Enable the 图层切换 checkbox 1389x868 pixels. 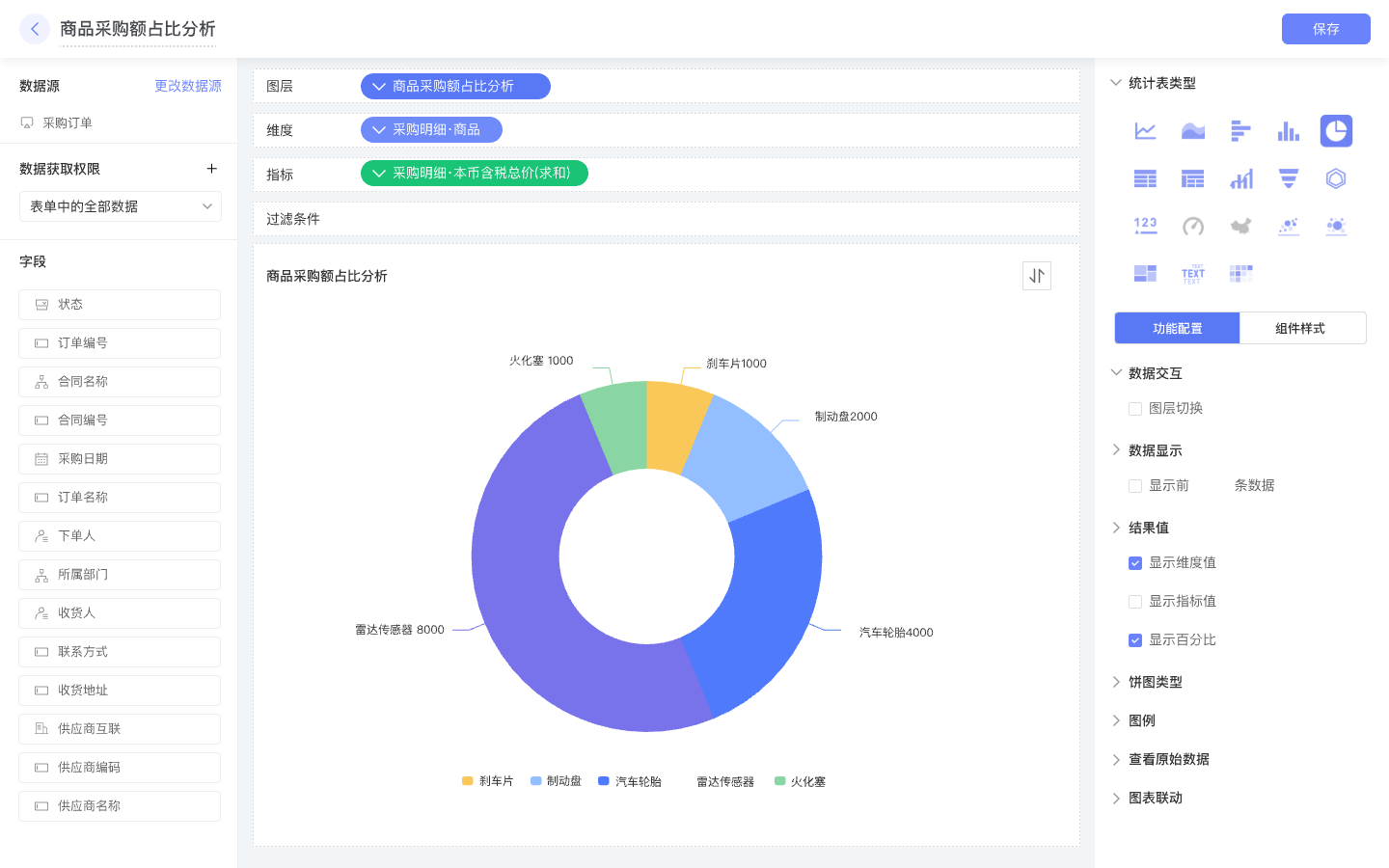tap(1135, 408)
